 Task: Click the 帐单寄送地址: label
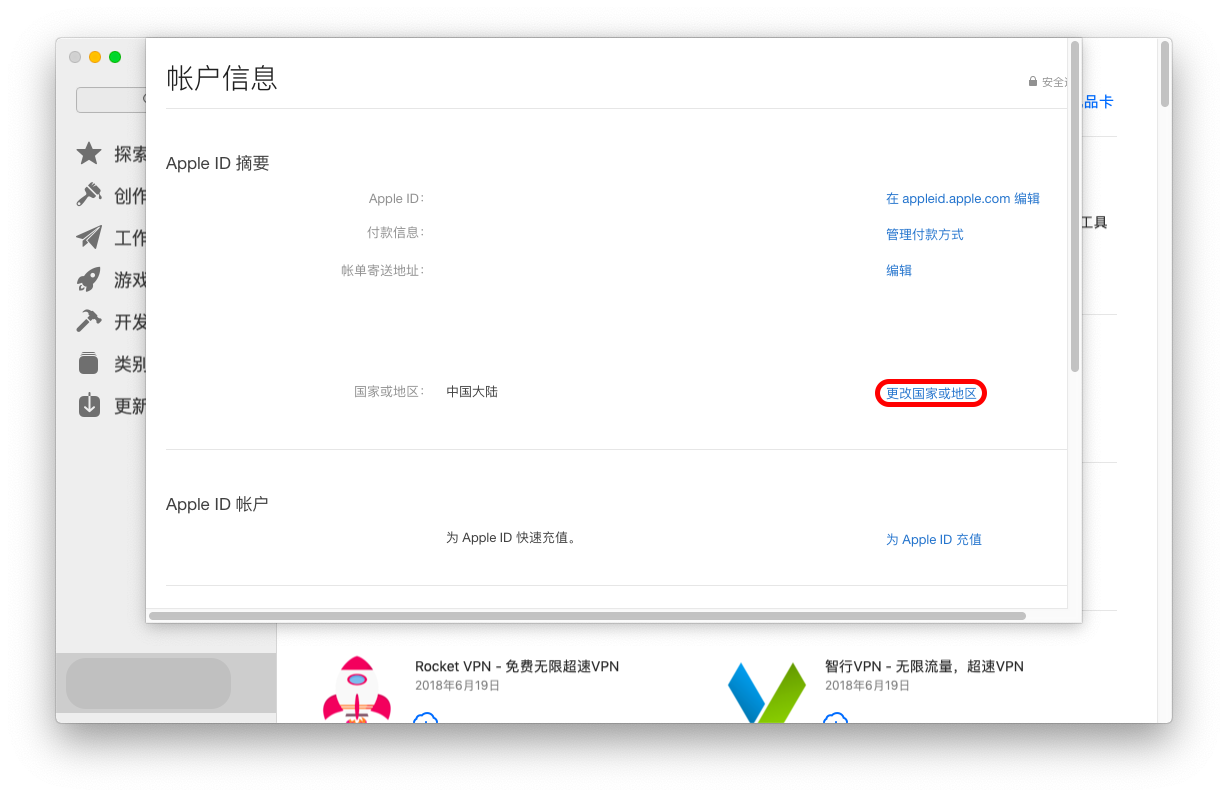coord(383,271)
